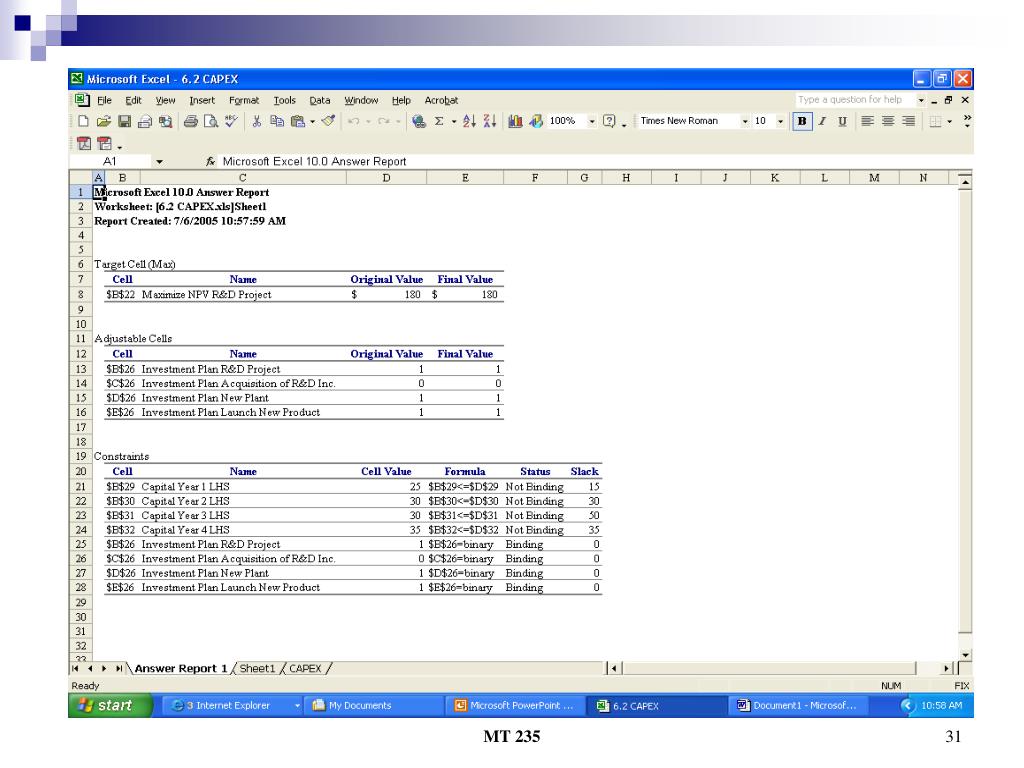Copy the selection using toolbar icon
The height and width of the screenshot is (768, 1024).
[x=277, y=121]
